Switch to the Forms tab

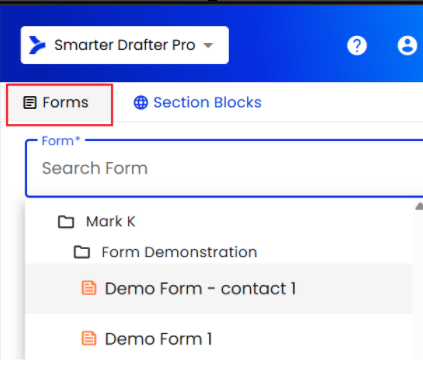point(60,104)
